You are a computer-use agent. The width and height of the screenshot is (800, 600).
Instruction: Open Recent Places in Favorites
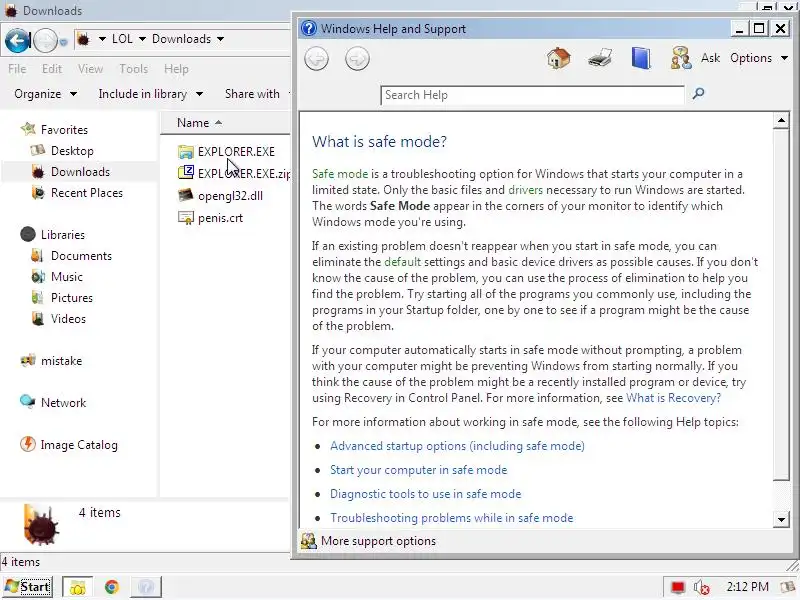tap(87, 193)
